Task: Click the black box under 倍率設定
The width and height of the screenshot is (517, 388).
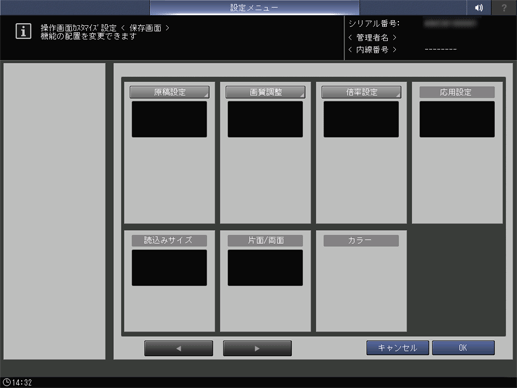Action: (361, 119)
